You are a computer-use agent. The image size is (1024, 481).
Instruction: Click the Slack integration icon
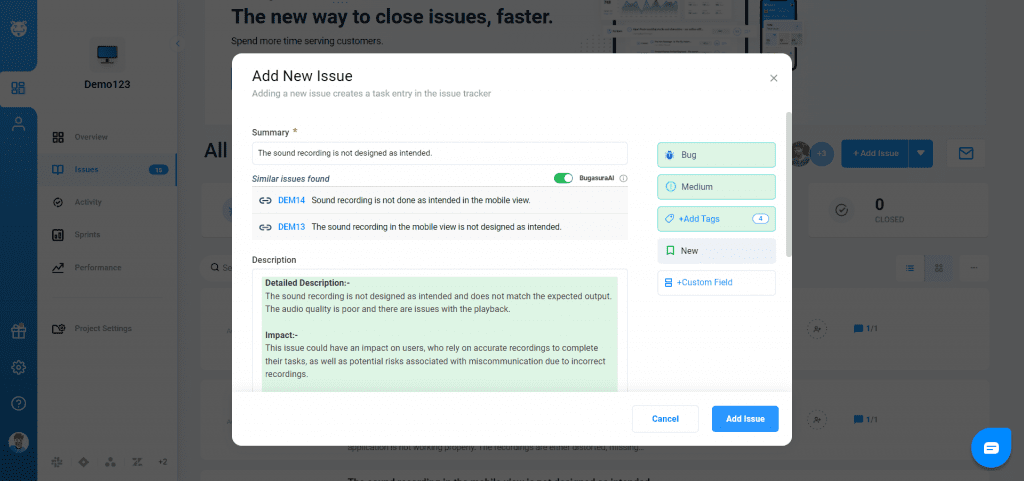[56, 461]
